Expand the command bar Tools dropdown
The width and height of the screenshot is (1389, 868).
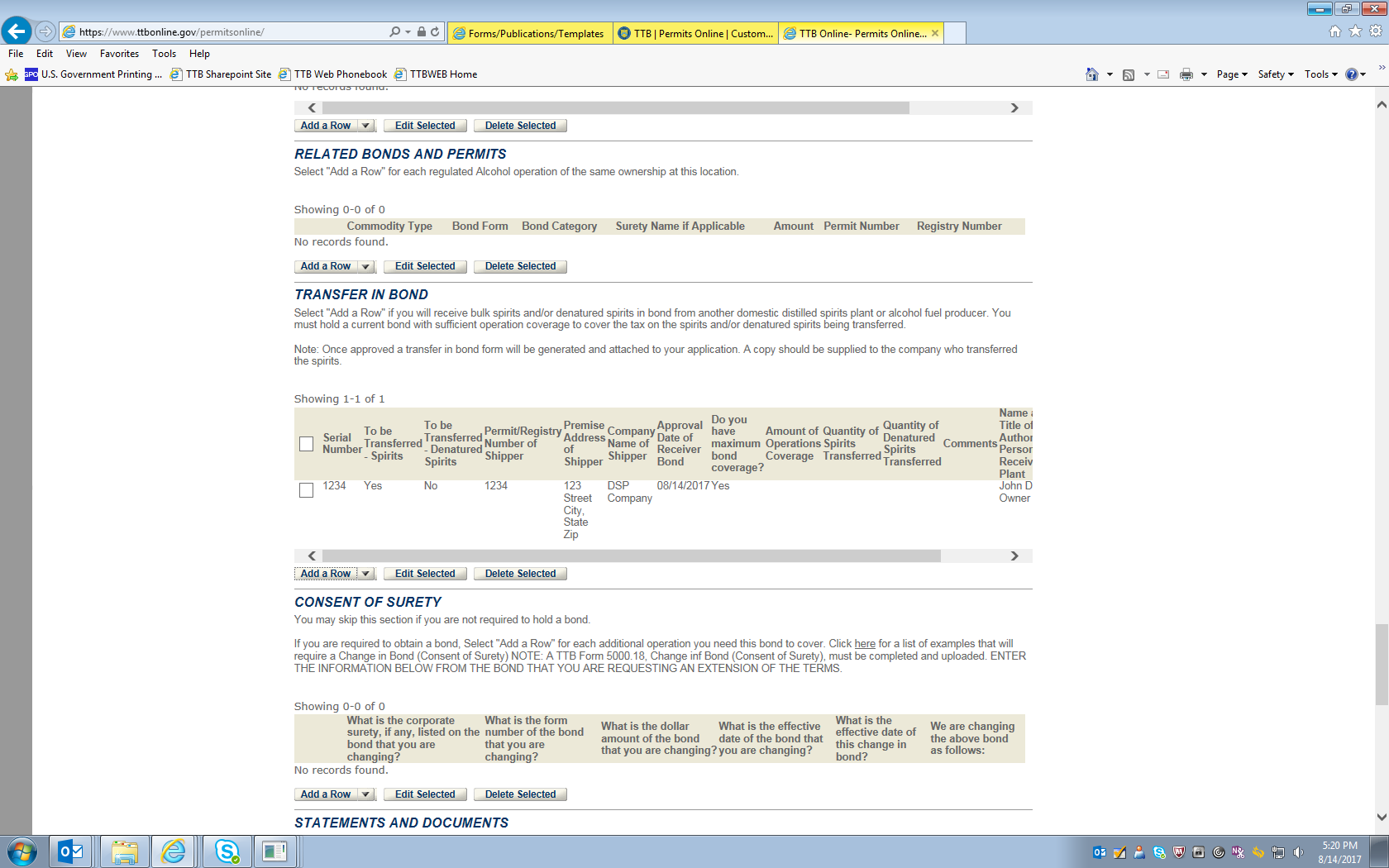[x=1321, y=74]
